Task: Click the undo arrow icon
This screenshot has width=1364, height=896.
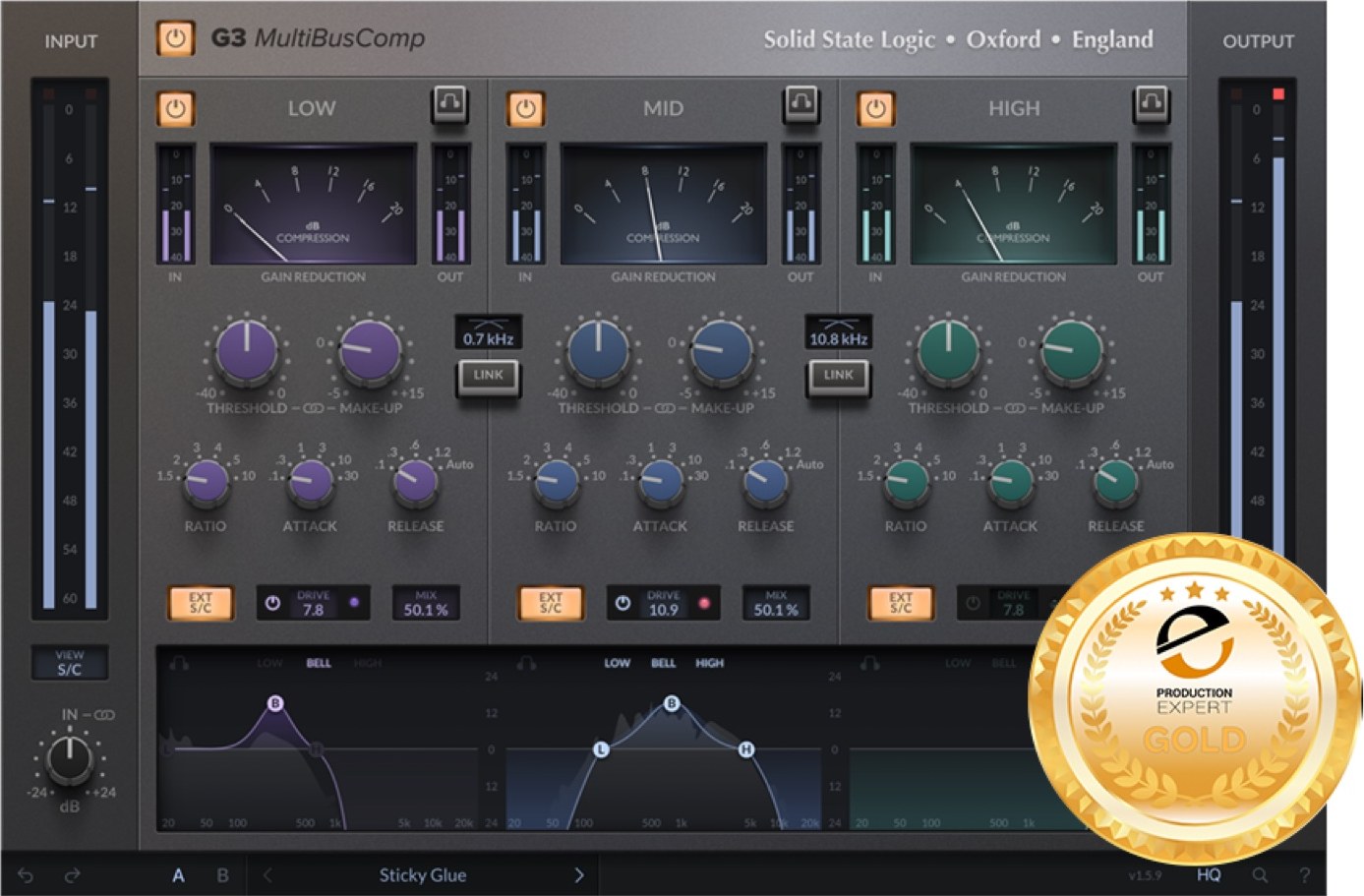Action: click(x=27, y=874)
